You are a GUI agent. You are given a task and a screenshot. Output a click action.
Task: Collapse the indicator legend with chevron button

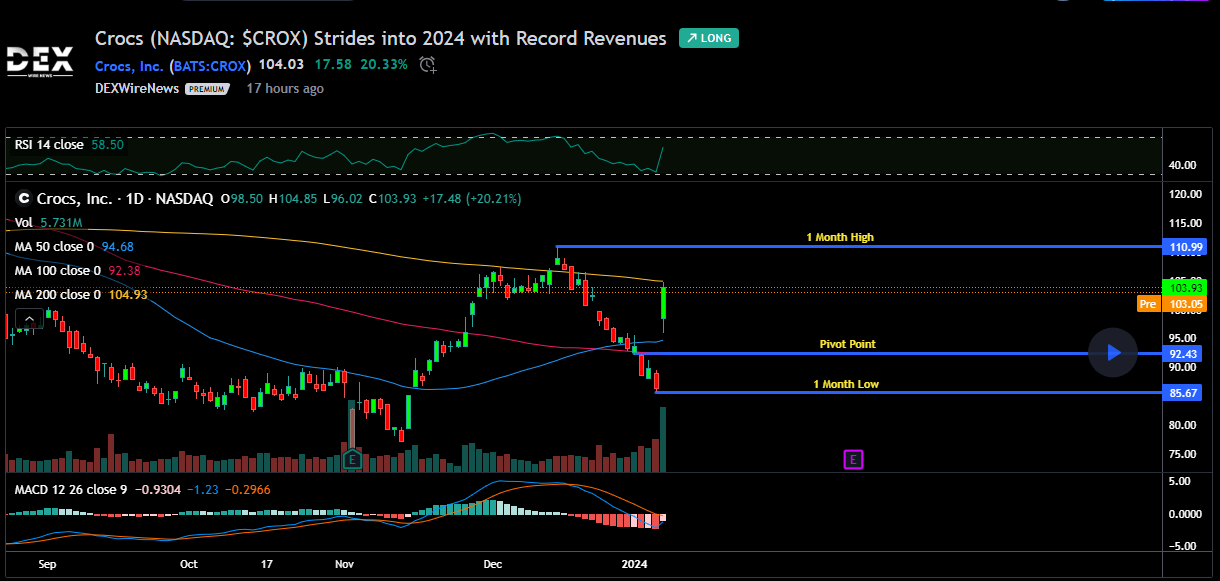pos(29,320)
